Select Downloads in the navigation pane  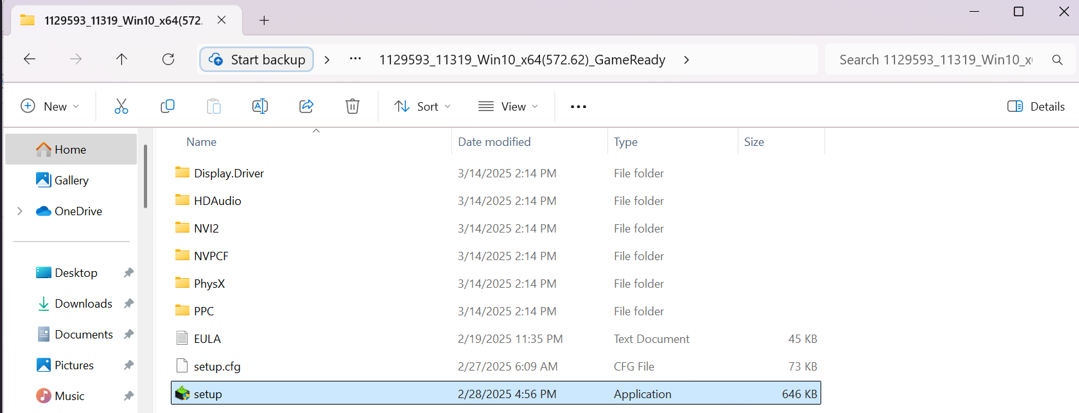click(83, 303)
